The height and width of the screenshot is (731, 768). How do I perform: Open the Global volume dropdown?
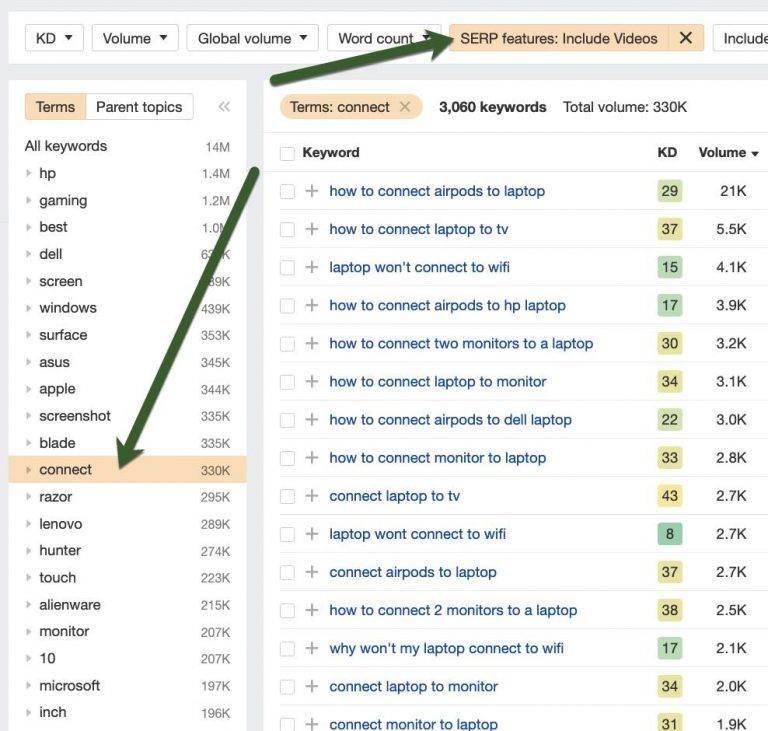pos(252,38)
